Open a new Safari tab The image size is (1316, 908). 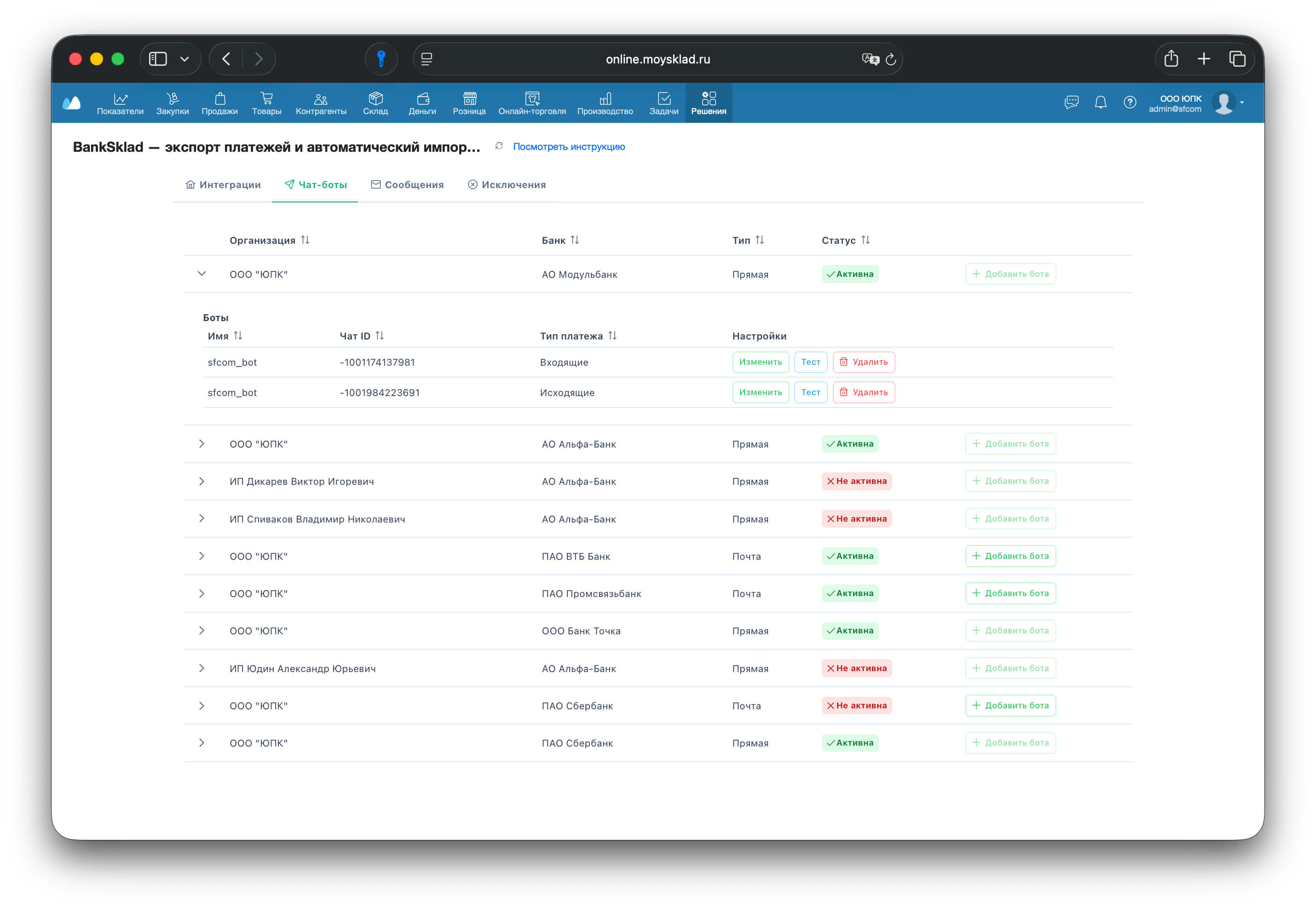coord(1204,58)
